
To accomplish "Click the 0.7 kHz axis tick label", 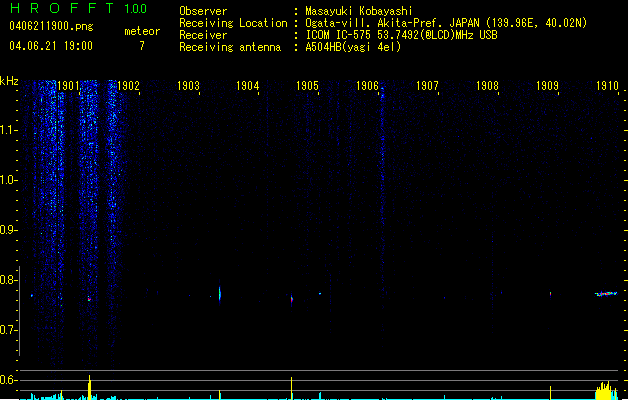I will click(x=8, y=330).
